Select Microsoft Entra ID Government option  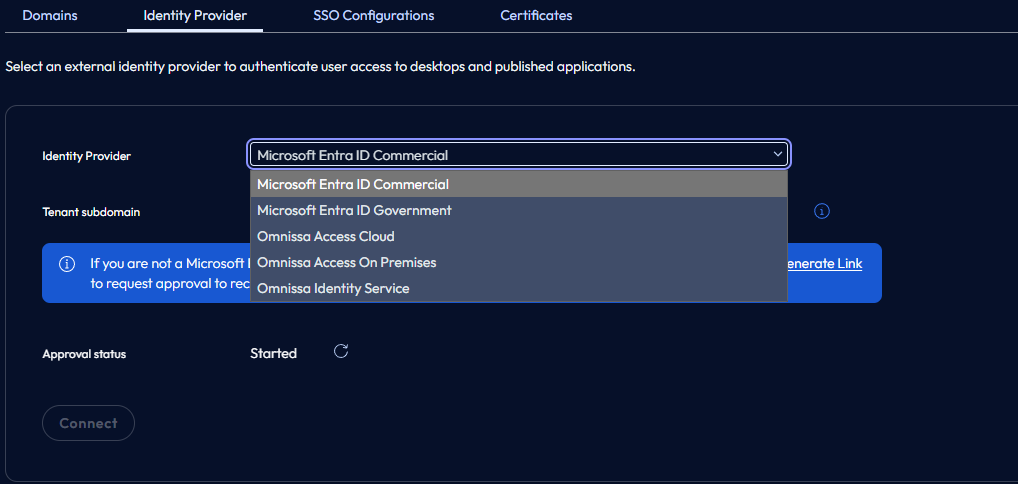pyautogui.click(x=354, y=210)
